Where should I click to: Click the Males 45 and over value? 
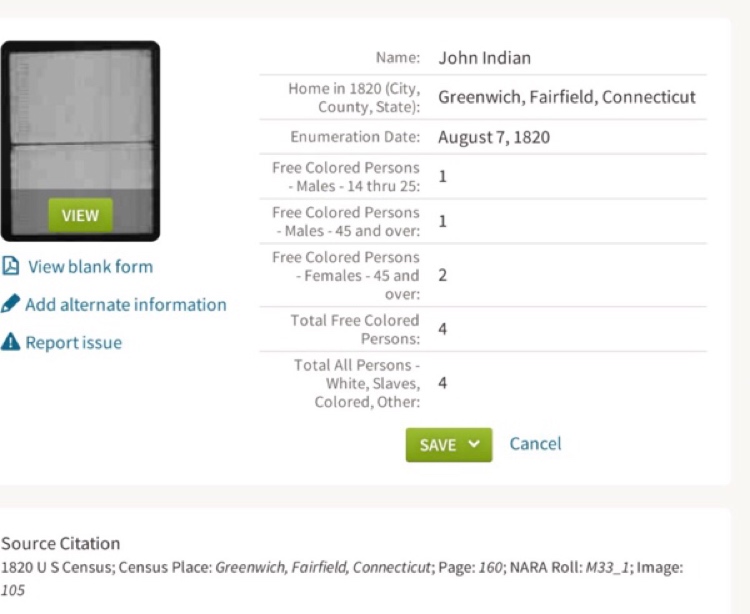[443, 221]
